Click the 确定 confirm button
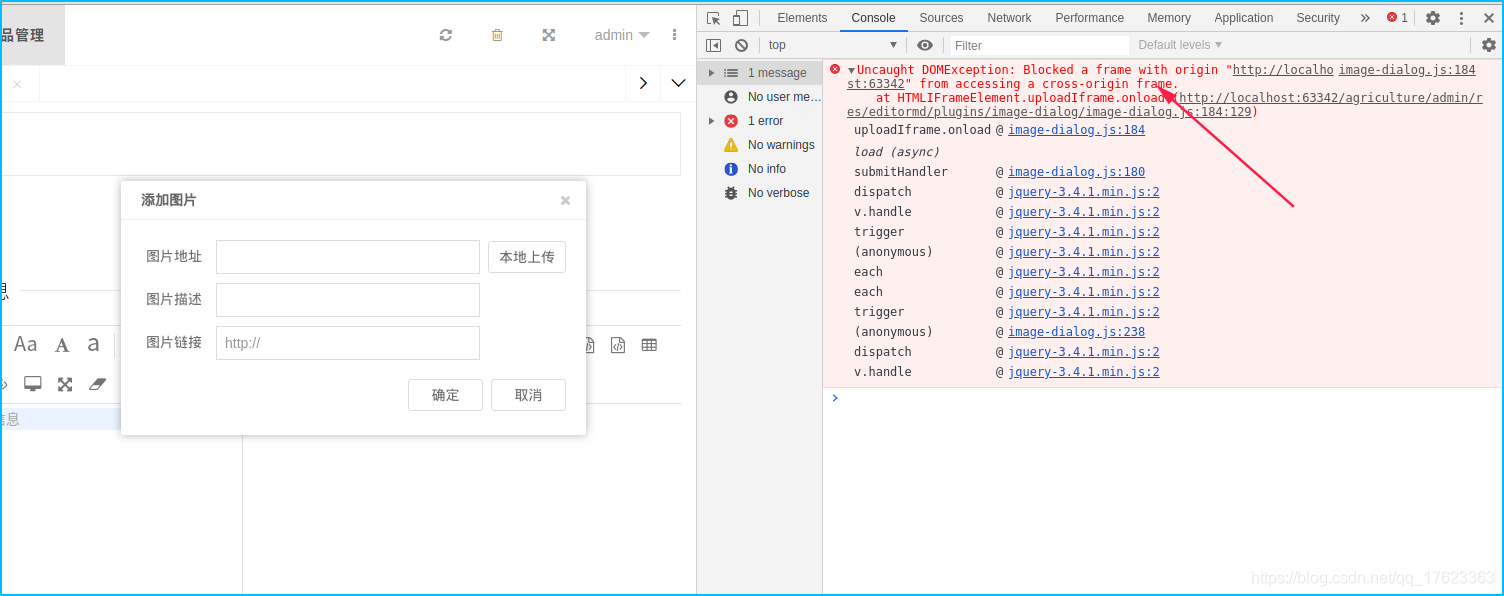1504x596 pixels. pyautogui.click(x=445, y=395)
